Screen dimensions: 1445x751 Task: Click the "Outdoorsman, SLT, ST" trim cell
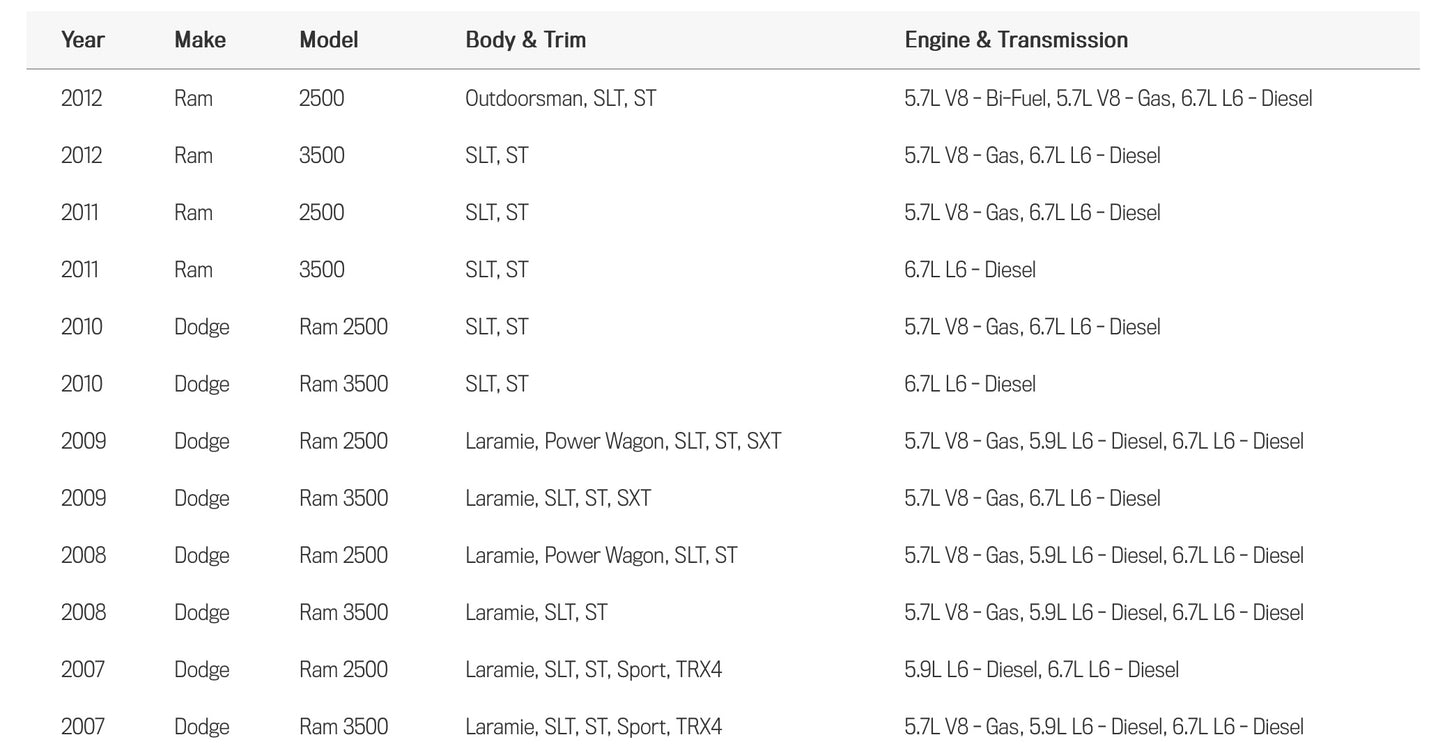point(560,98)
